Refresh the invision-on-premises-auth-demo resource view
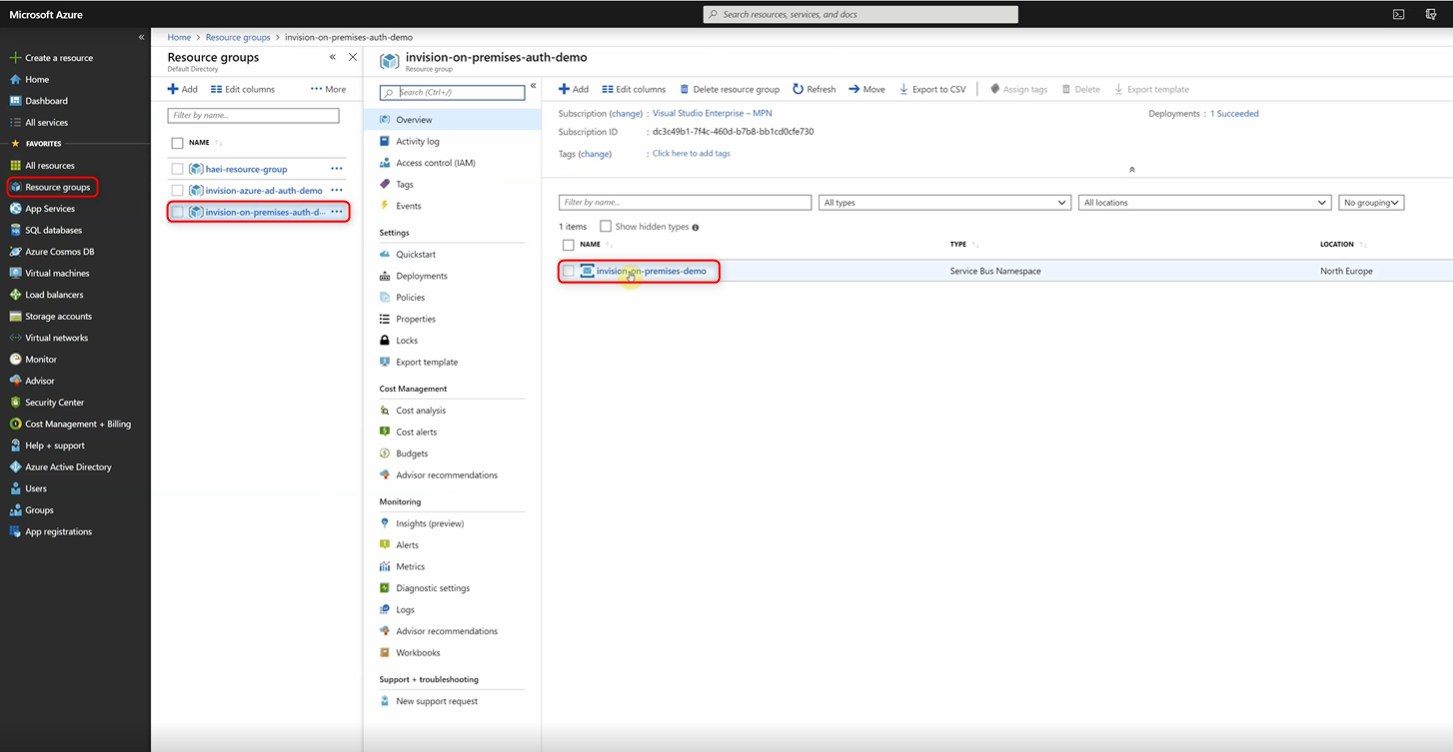 [813, 89]
